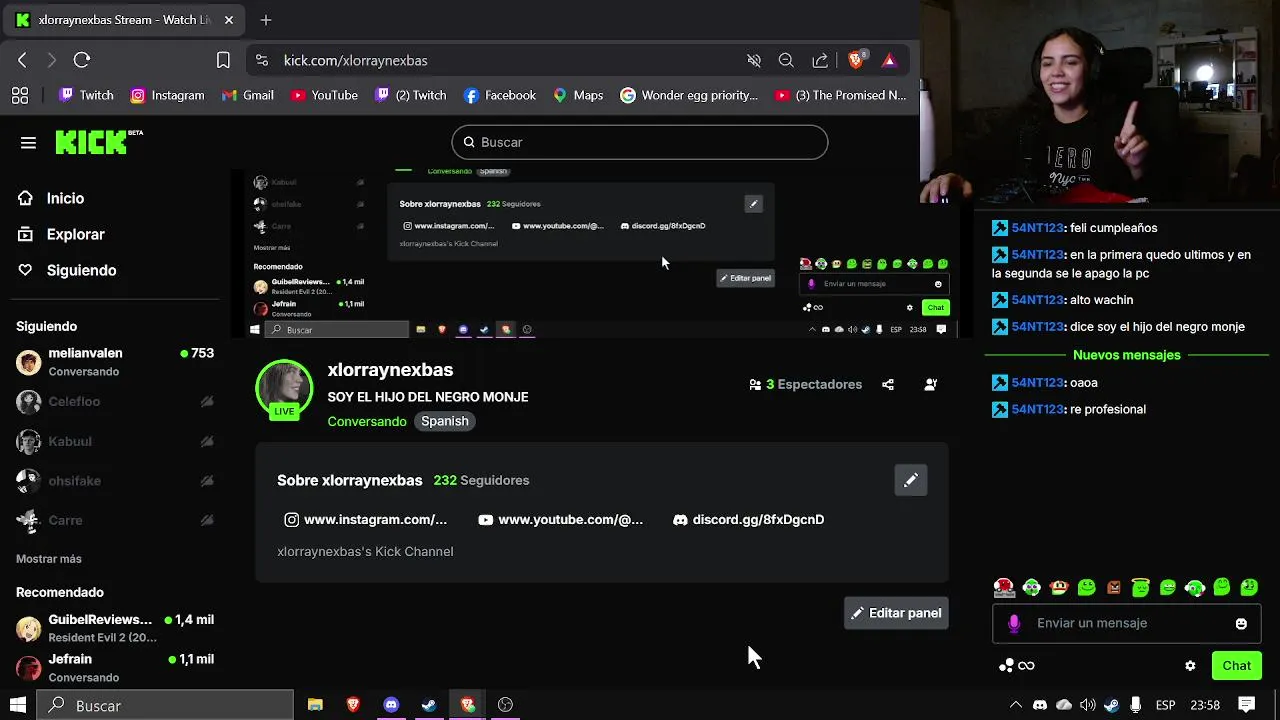1280x720 pixels.
Task: Click xlorraynexbas live avatar
Action: (x=285, y=388)
